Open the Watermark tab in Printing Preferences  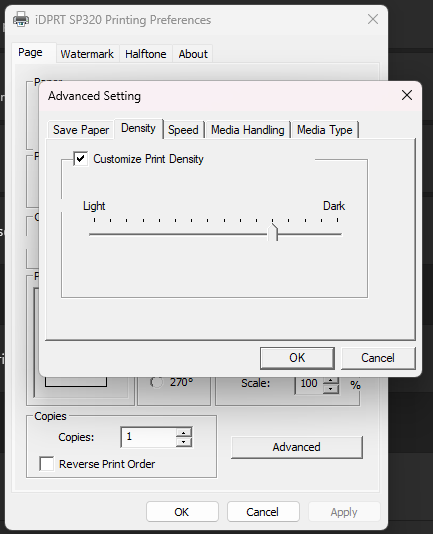87,54
